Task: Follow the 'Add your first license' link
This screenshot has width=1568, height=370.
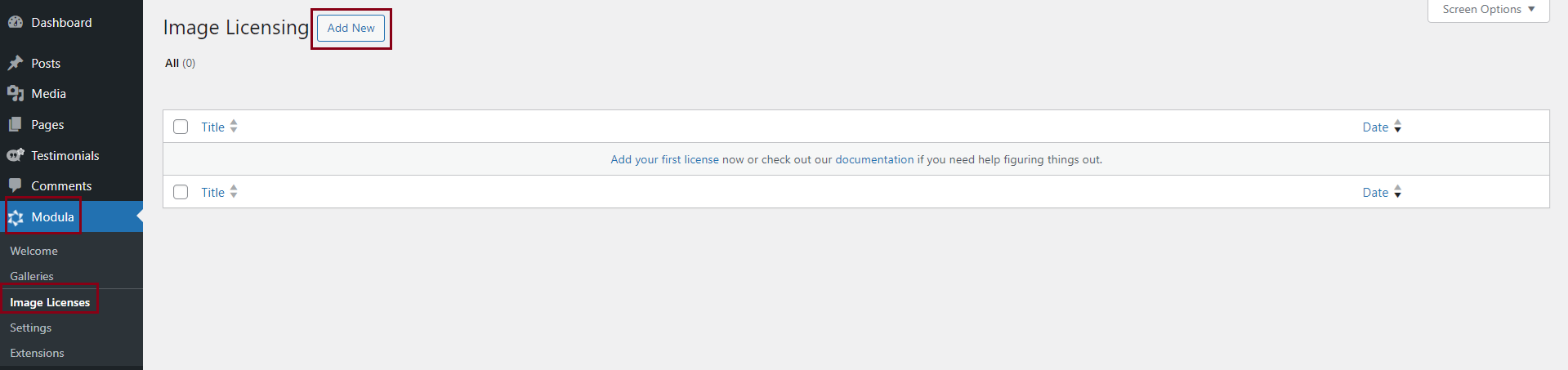Action: pos(664,159)
